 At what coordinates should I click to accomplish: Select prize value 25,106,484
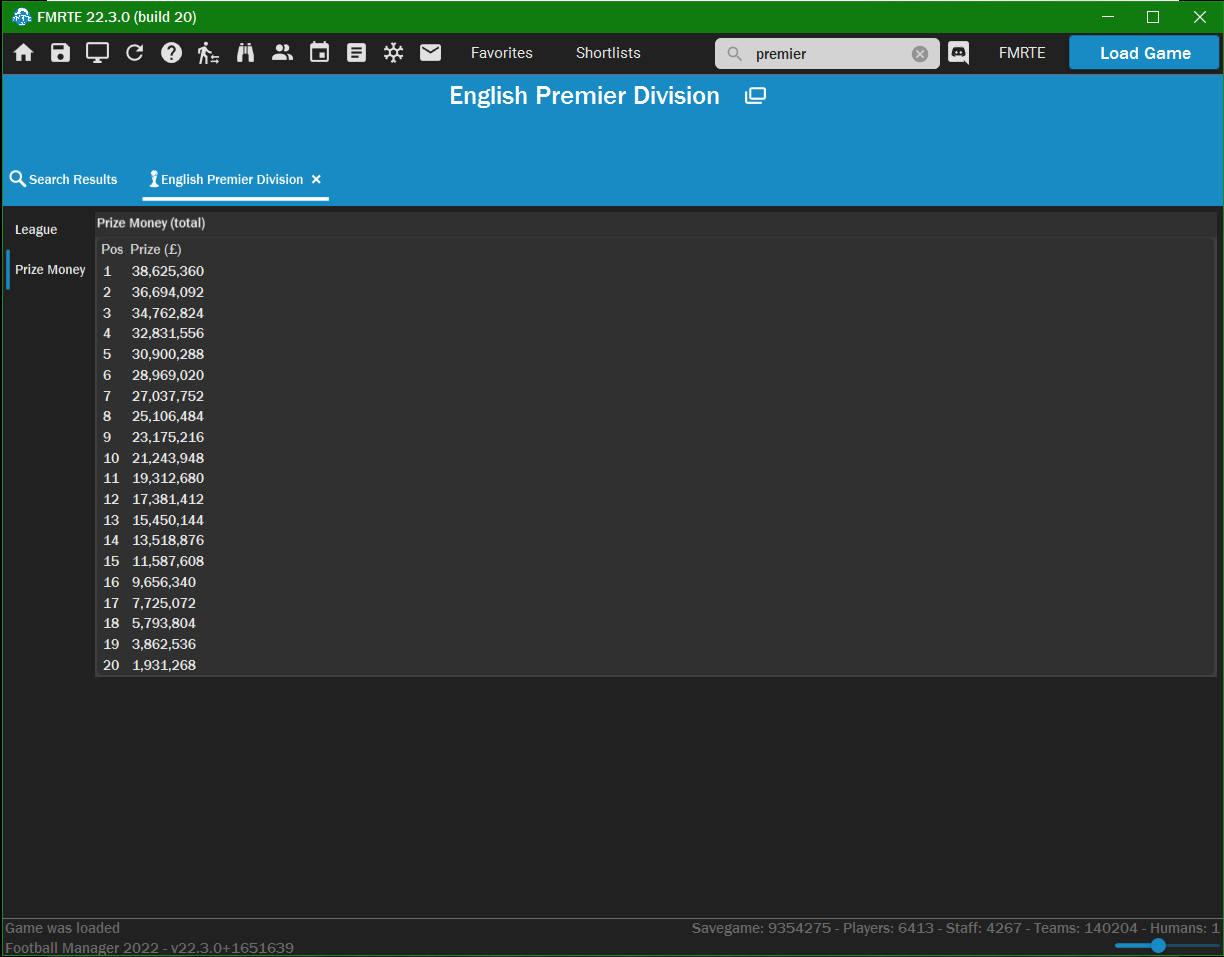(x=168, y=416)
